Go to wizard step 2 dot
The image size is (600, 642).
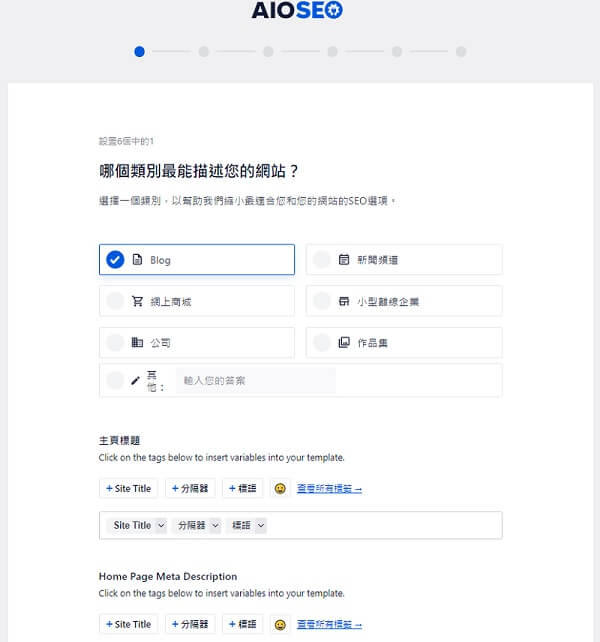pyautogui.click(x=204, y=52)
